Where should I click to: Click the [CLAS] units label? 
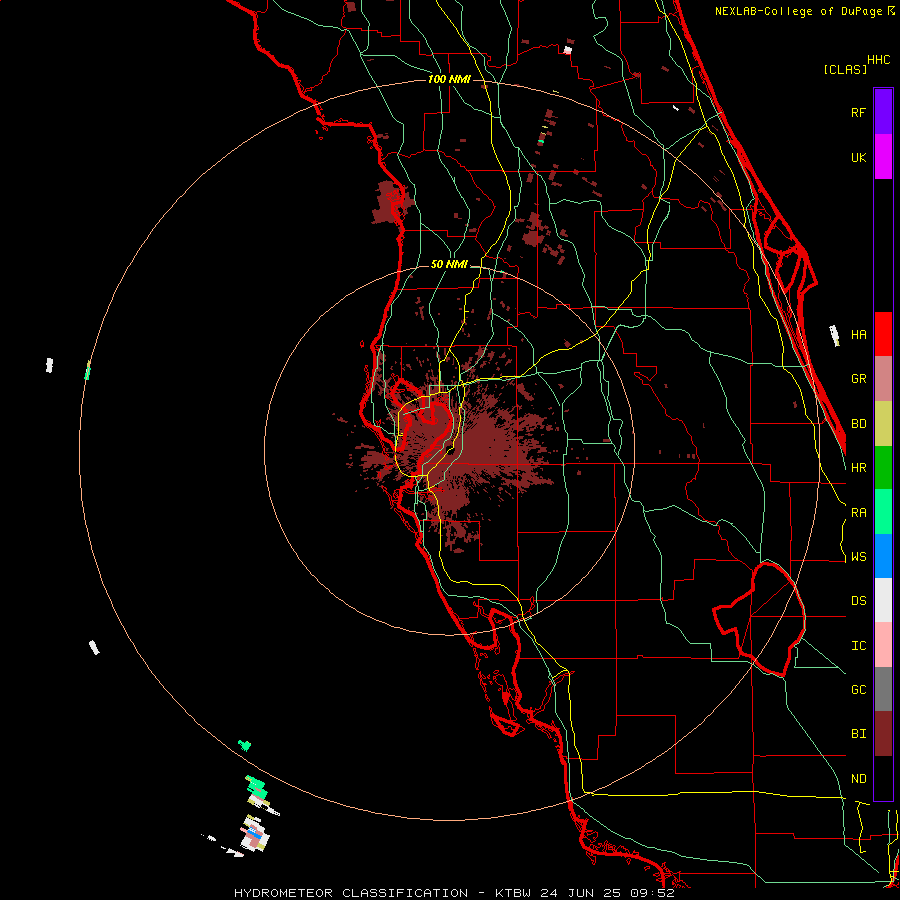[x=845, y=69]
